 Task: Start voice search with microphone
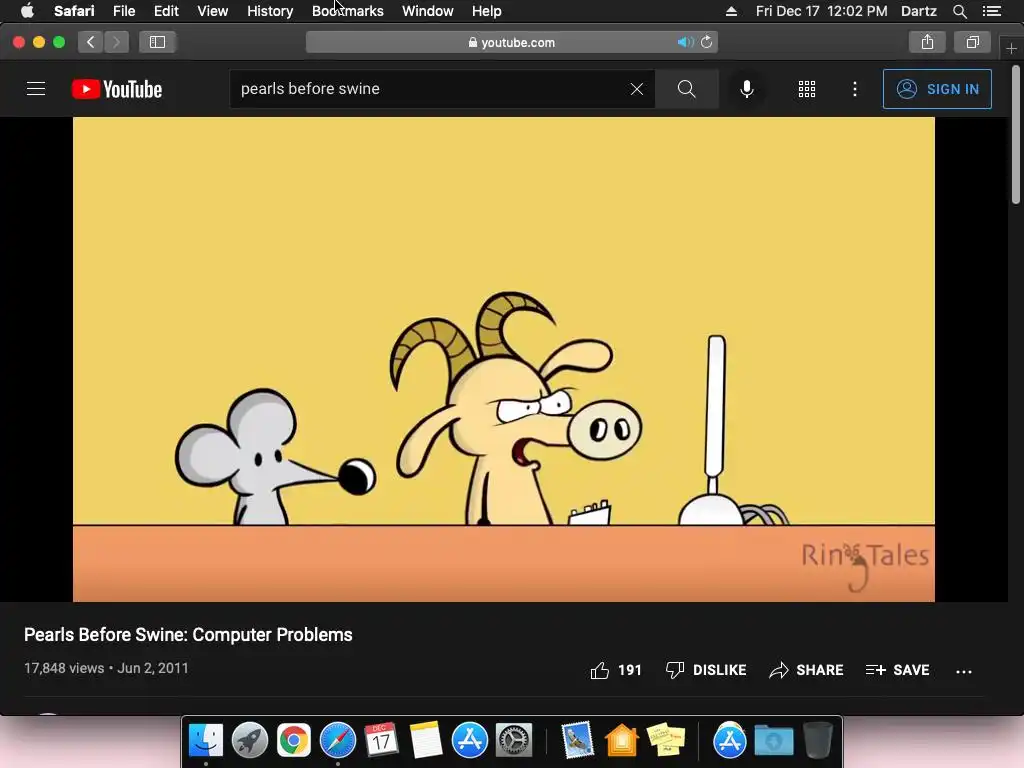pos(746,89)
